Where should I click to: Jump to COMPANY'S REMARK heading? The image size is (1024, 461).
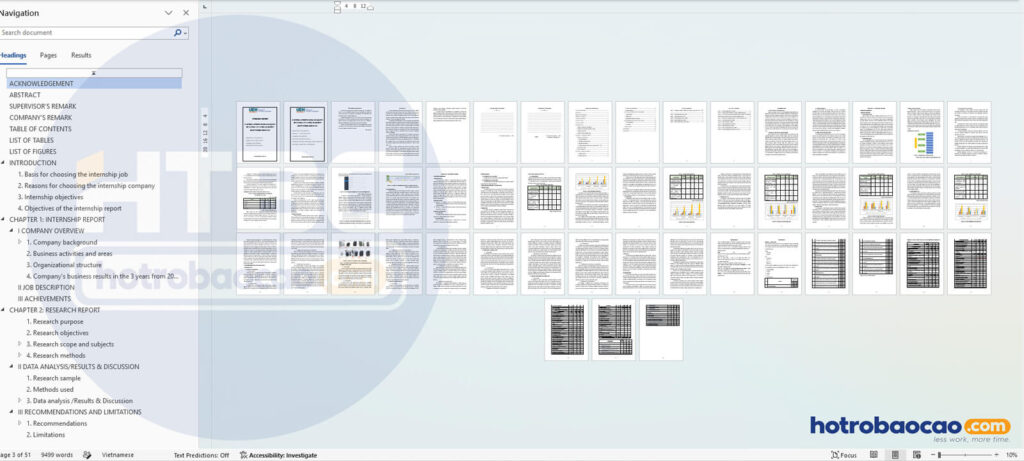click(x=40, y=118)
